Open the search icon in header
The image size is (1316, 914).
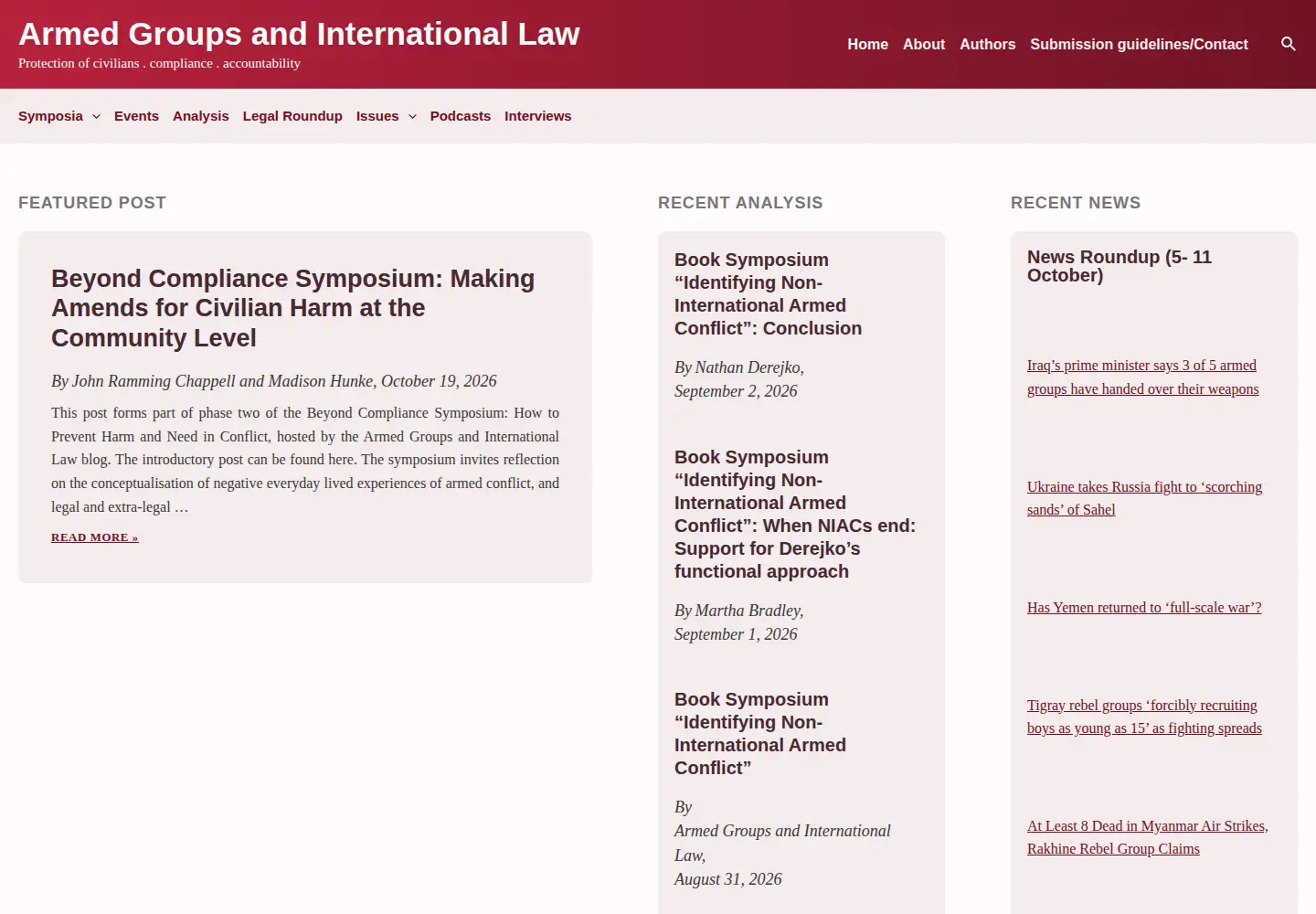click(1289, 44)
